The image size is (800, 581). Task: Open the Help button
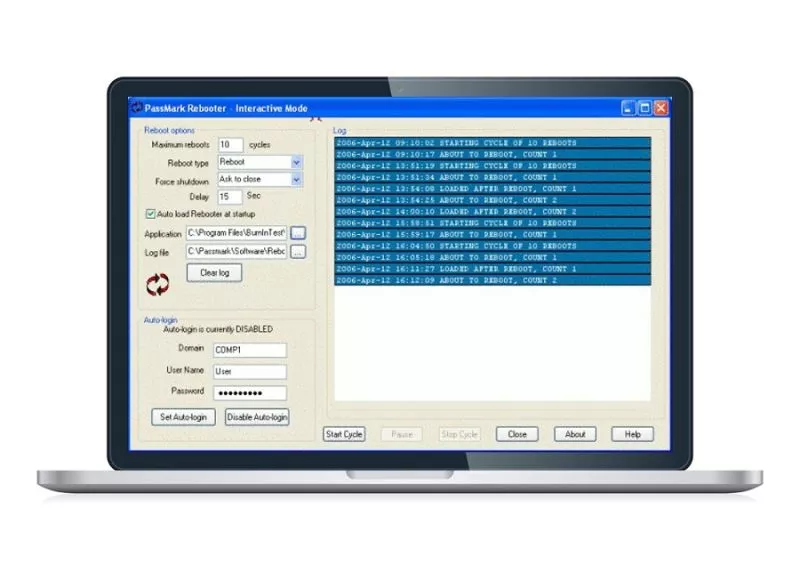pos(633,434)
